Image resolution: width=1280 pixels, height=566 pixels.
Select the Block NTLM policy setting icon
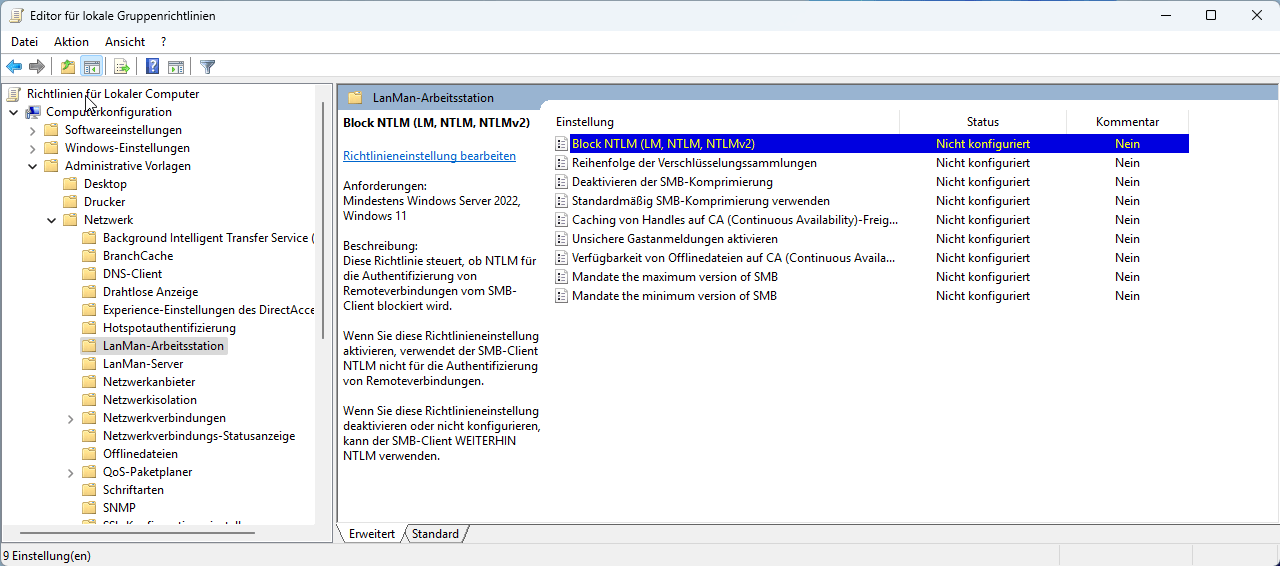pos(561,144)
